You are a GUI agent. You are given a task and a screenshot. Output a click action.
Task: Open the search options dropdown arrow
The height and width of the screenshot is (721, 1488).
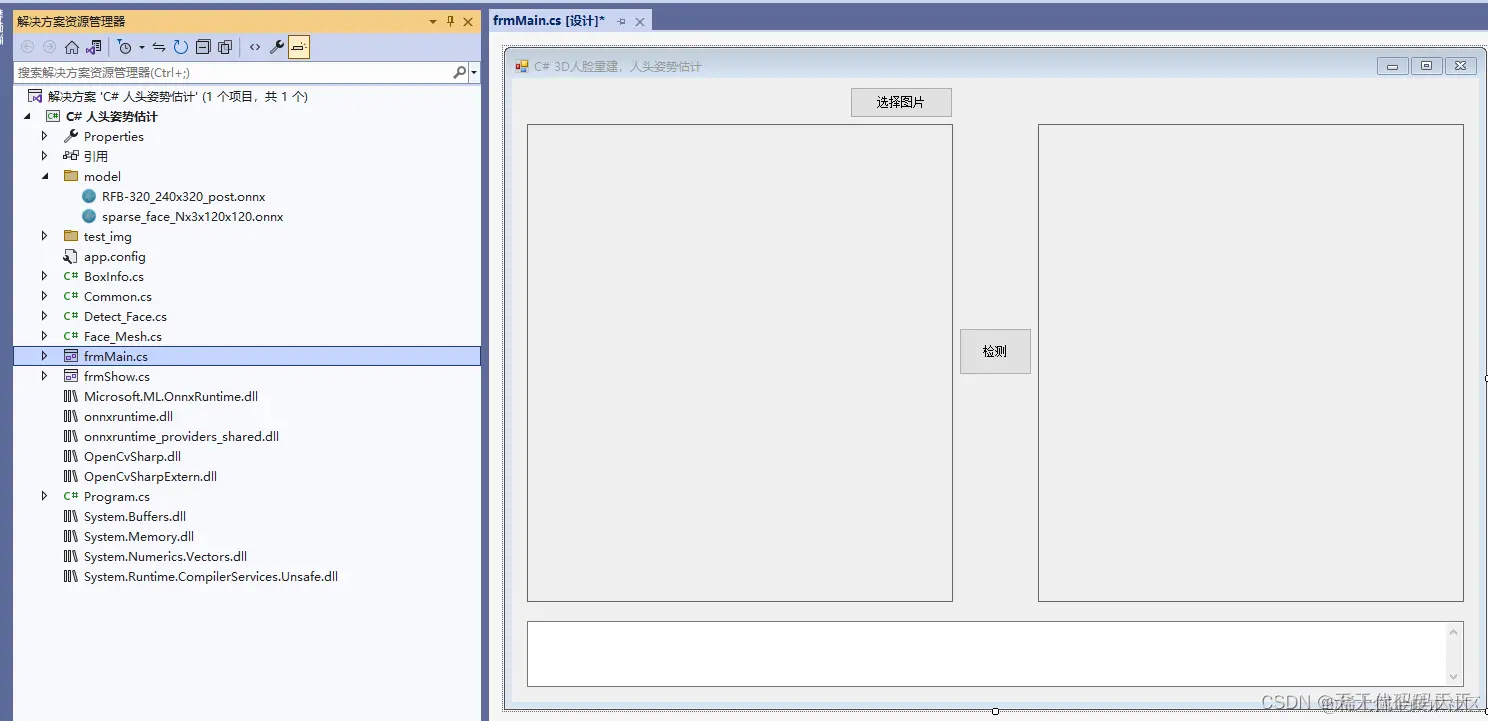pyautogui.click(x=474, y=73)
